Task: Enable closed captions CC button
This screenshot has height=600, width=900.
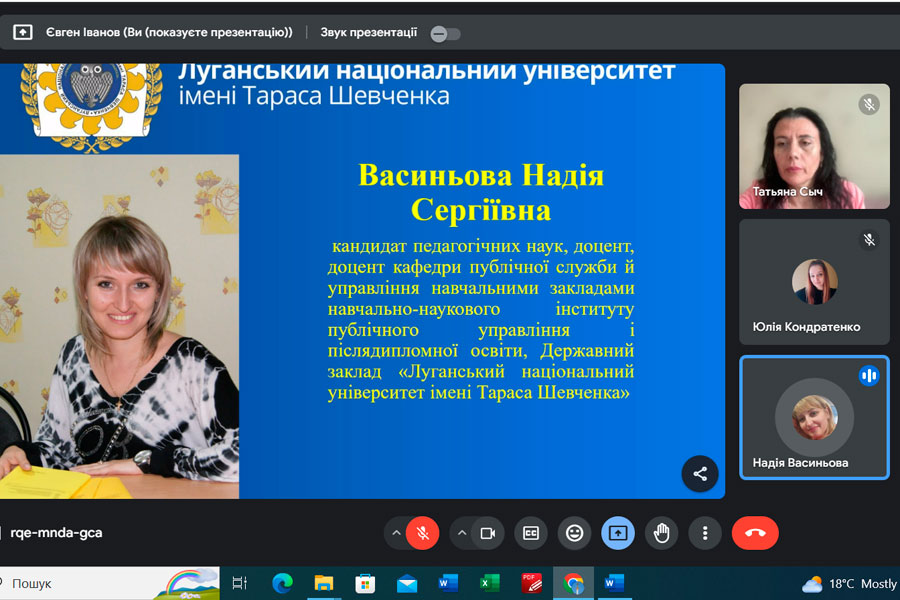Action: 531,533
